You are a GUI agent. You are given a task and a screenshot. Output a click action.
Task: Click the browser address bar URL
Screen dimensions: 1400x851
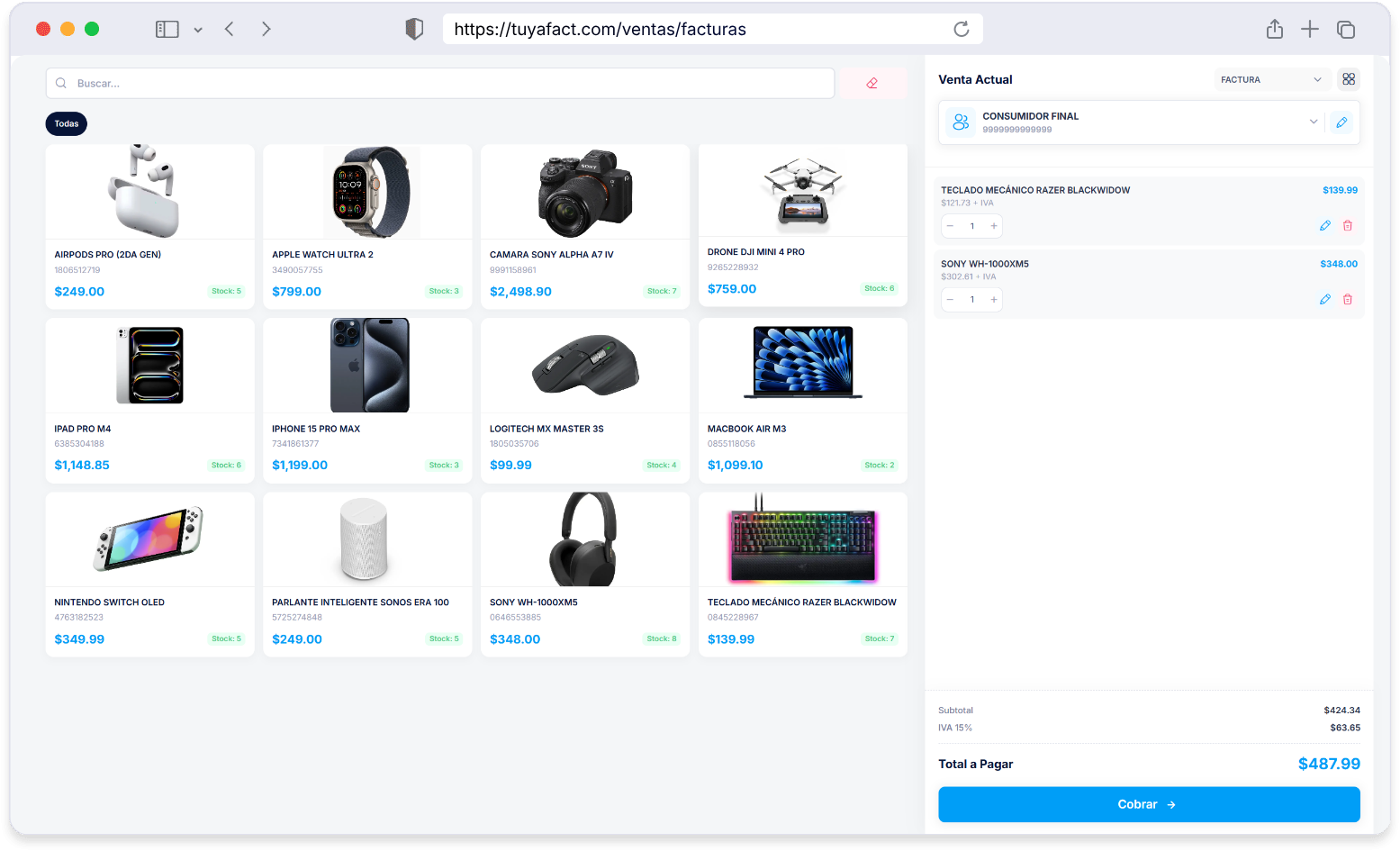click(x=600, y=29)
